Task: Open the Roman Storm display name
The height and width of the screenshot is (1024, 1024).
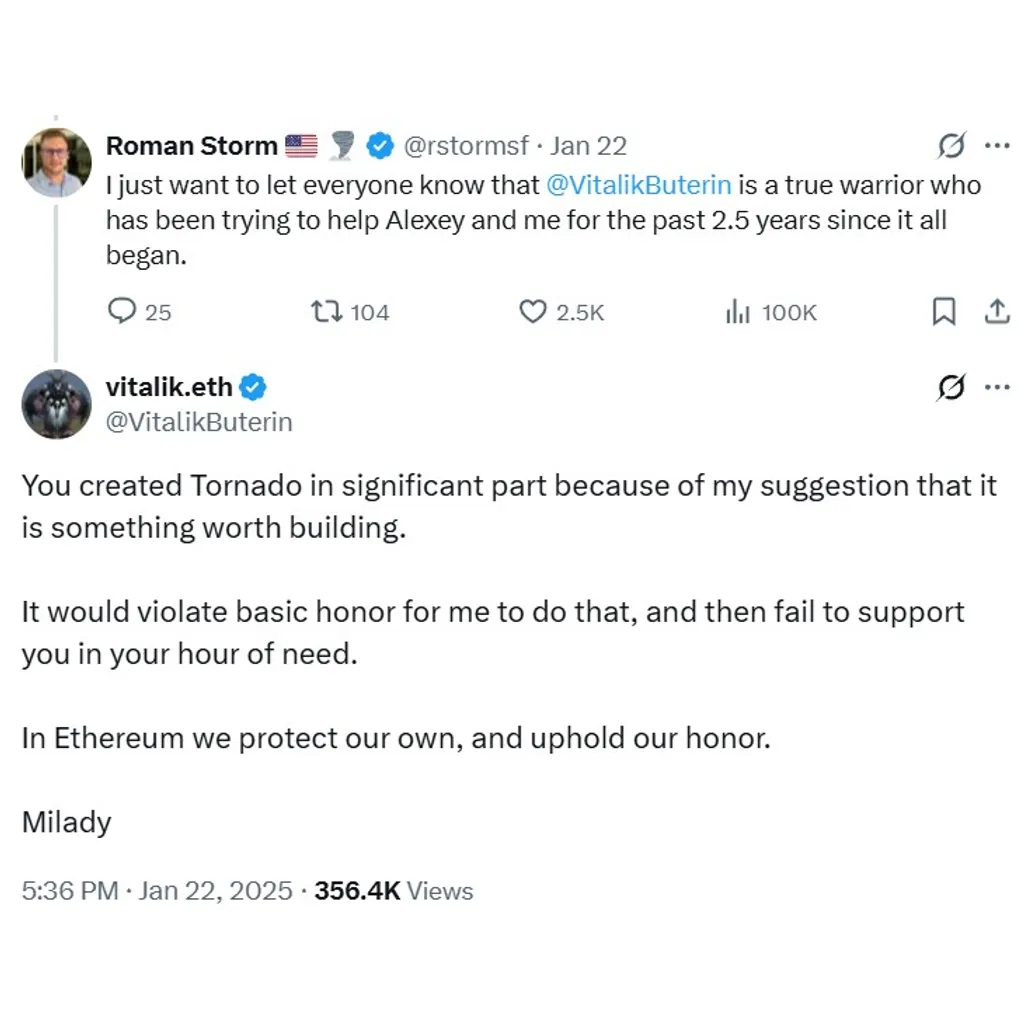Action: tap(191, 146)
